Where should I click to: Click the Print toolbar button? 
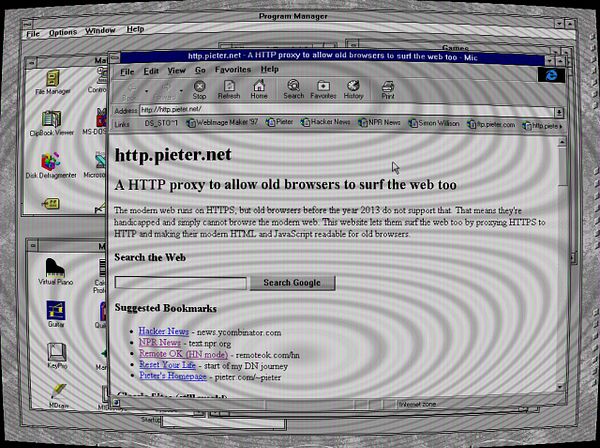(388, 90)
